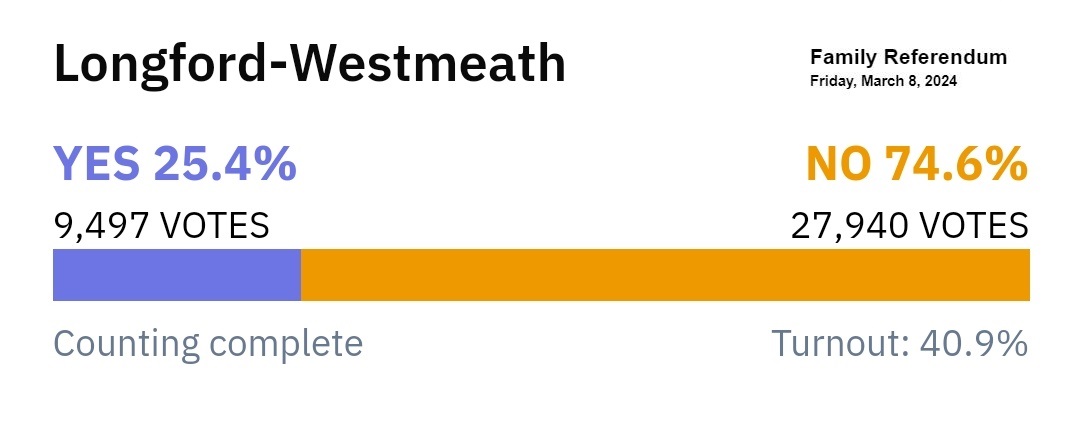Image resolution: width=1080 pixels, height=436 pixels.
Task: Select the Family Referendum title
Action: [908, 57]
